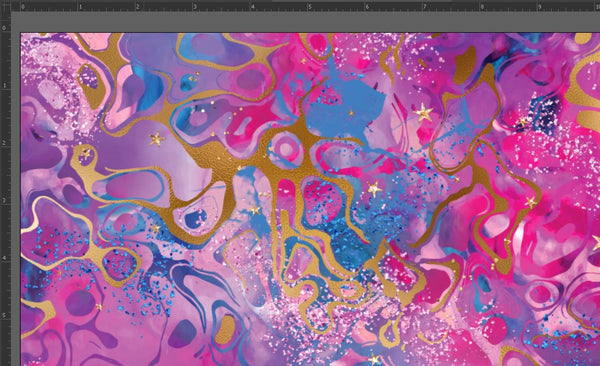Click the gold star on the purple area at left
Screen dimensions: 600x366
[156, 139]
